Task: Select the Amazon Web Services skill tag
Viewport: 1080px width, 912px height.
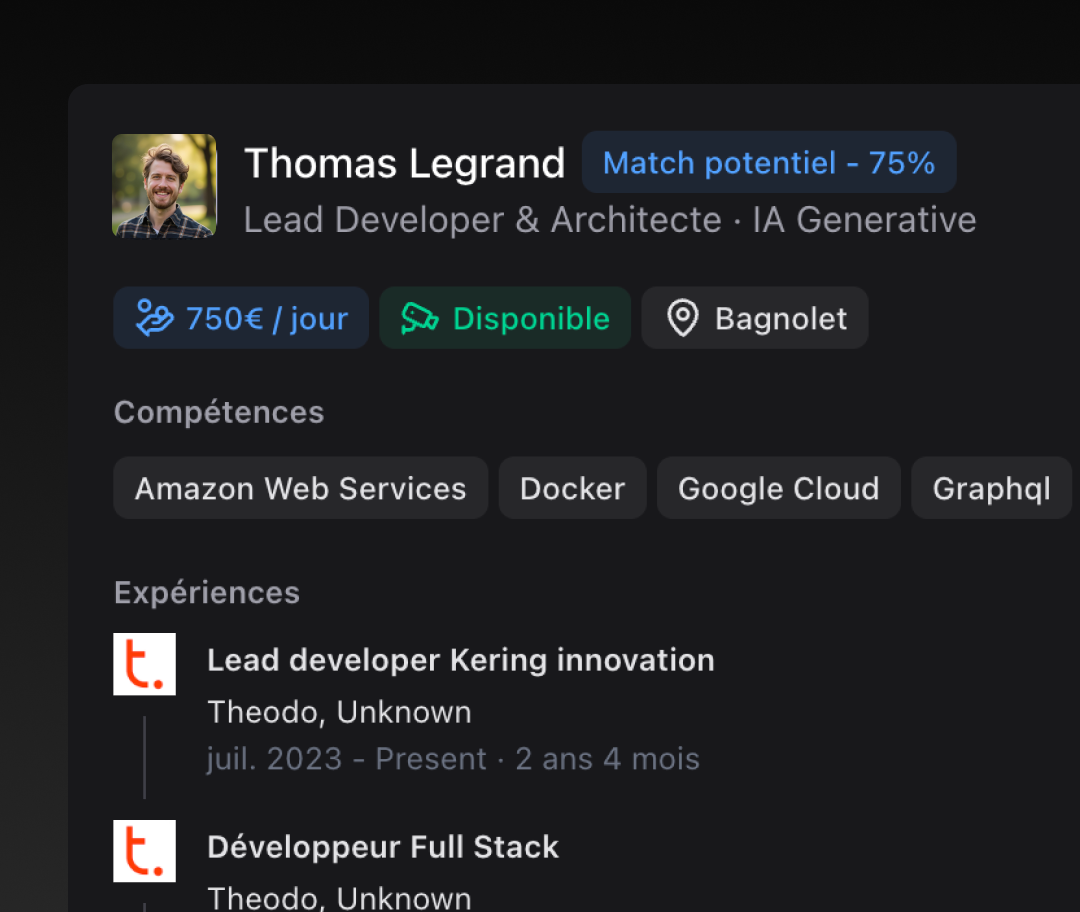Action: coord(300,489)
